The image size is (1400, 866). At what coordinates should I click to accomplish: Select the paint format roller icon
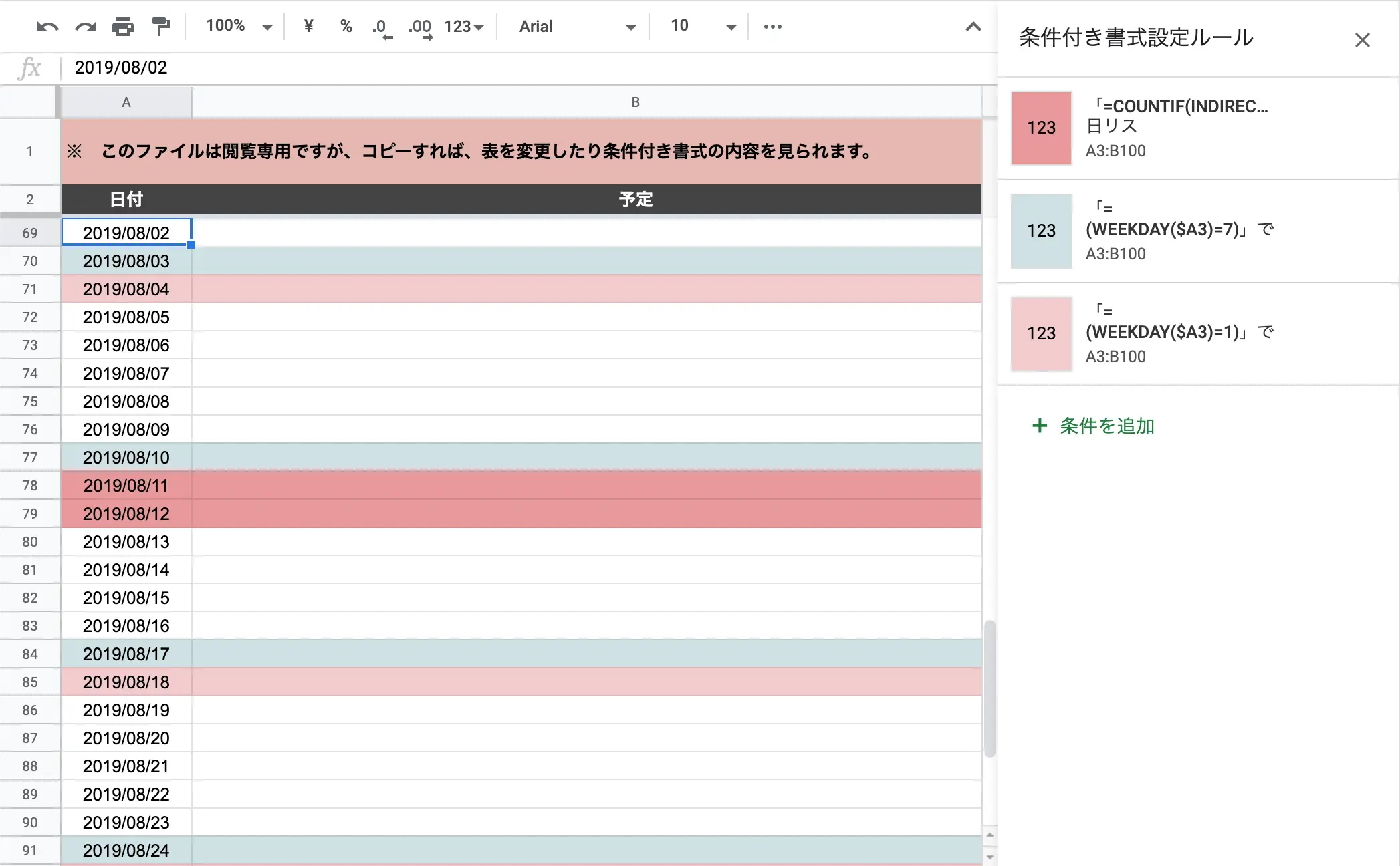[x=161, y=27]
